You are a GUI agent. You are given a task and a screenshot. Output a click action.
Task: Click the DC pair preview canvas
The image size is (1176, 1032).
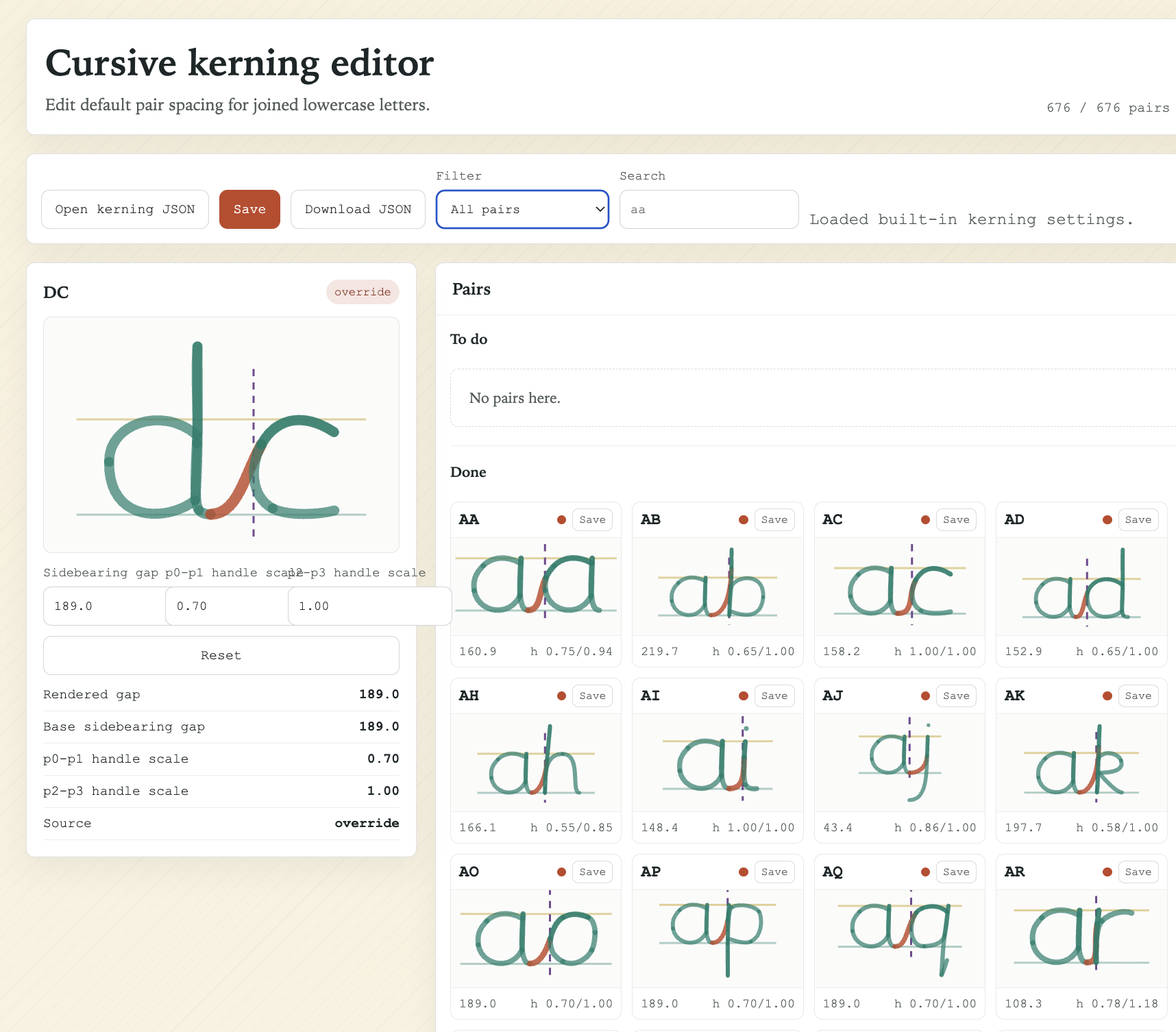(x=221, y=434)
